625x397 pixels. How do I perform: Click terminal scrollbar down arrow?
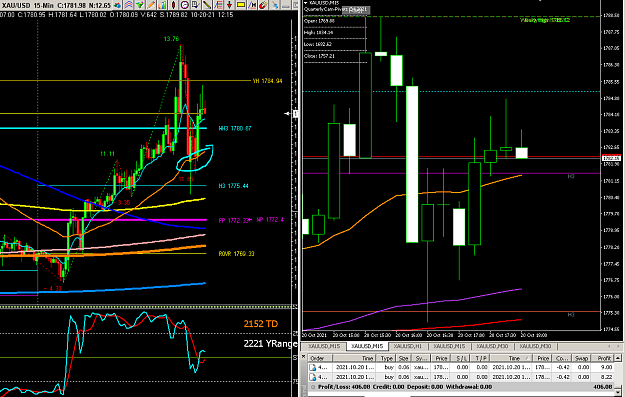pyautogui.click(x=618, y=392)
